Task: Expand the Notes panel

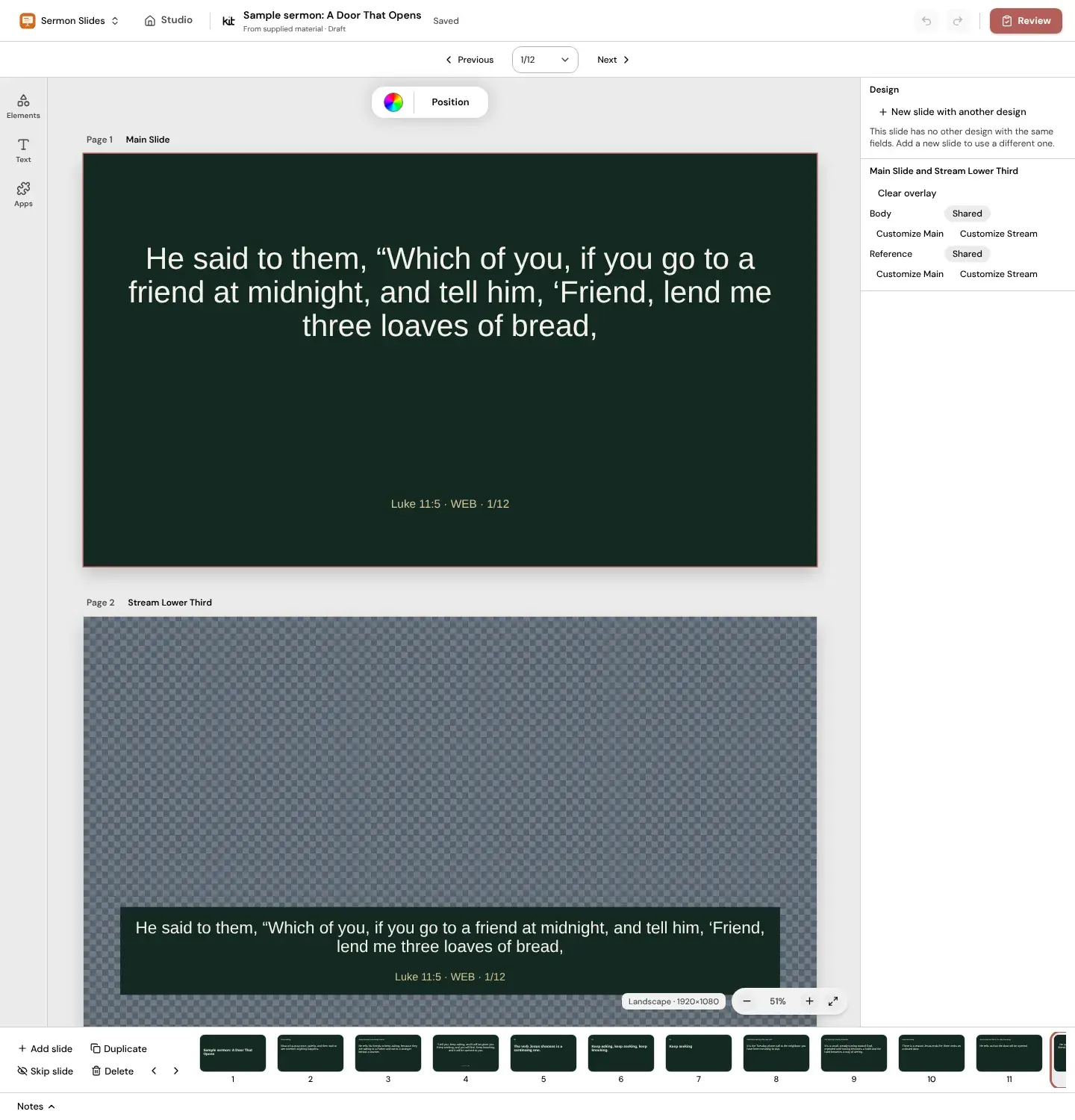Action: click(x=36, y=1107)
